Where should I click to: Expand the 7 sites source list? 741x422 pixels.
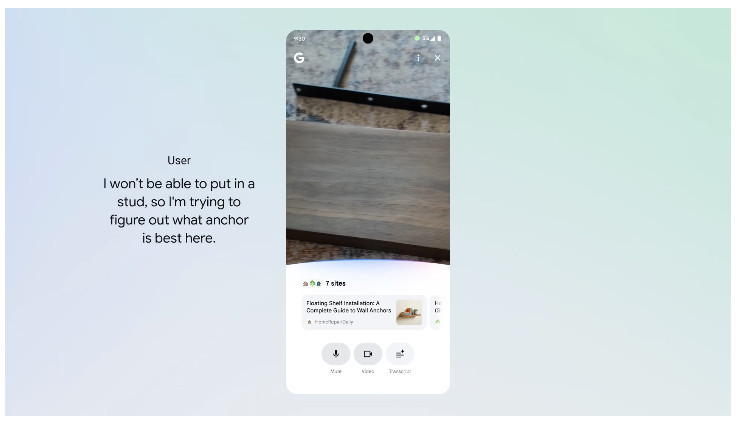pos(336,284)
